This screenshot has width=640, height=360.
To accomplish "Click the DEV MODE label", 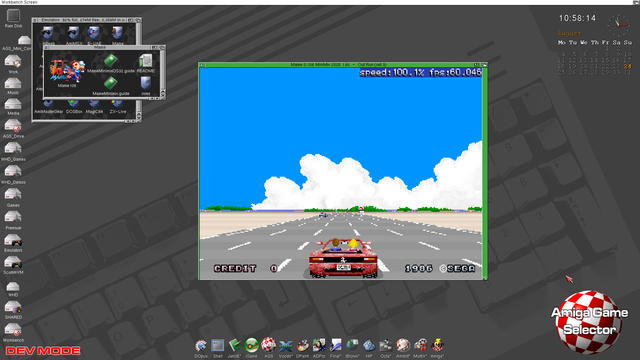I will (x=43, y=351).
